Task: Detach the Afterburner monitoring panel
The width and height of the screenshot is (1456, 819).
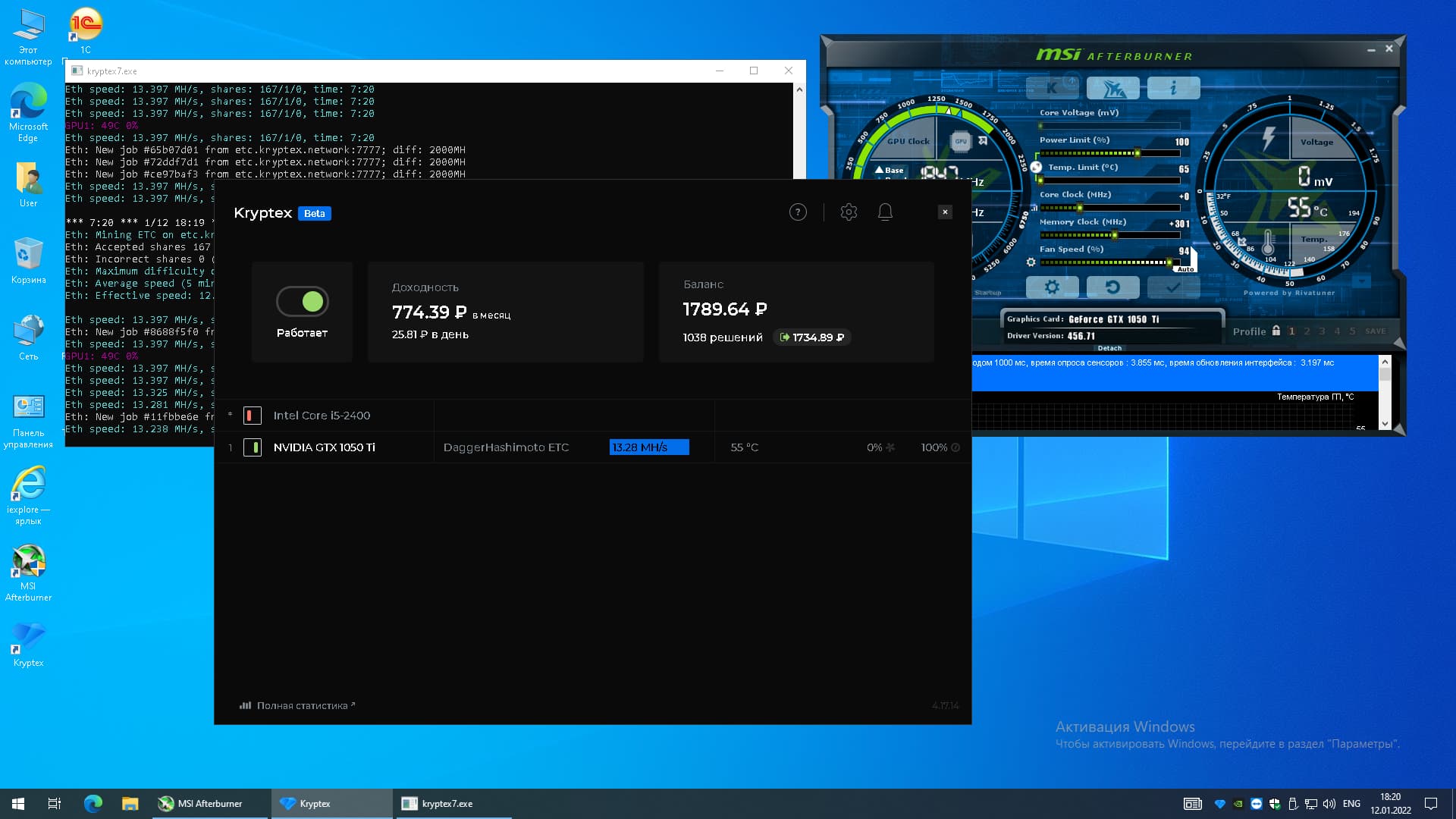Action: coord(1109,348)
